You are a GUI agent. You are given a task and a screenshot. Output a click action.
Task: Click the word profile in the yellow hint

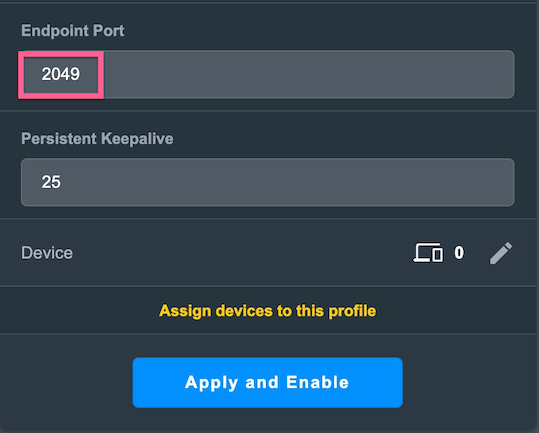[x=352, y=311]
